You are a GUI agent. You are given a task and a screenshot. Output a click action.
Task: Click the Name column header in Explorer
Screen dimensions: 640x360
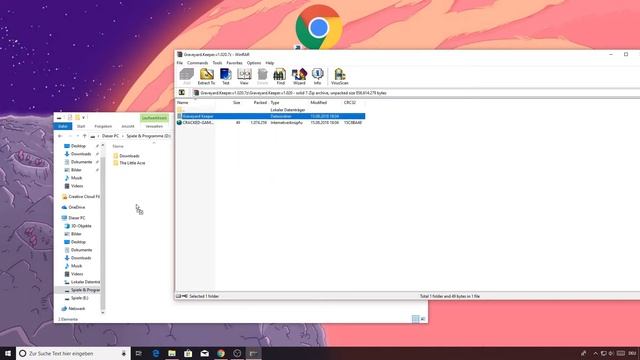(118, 146)
